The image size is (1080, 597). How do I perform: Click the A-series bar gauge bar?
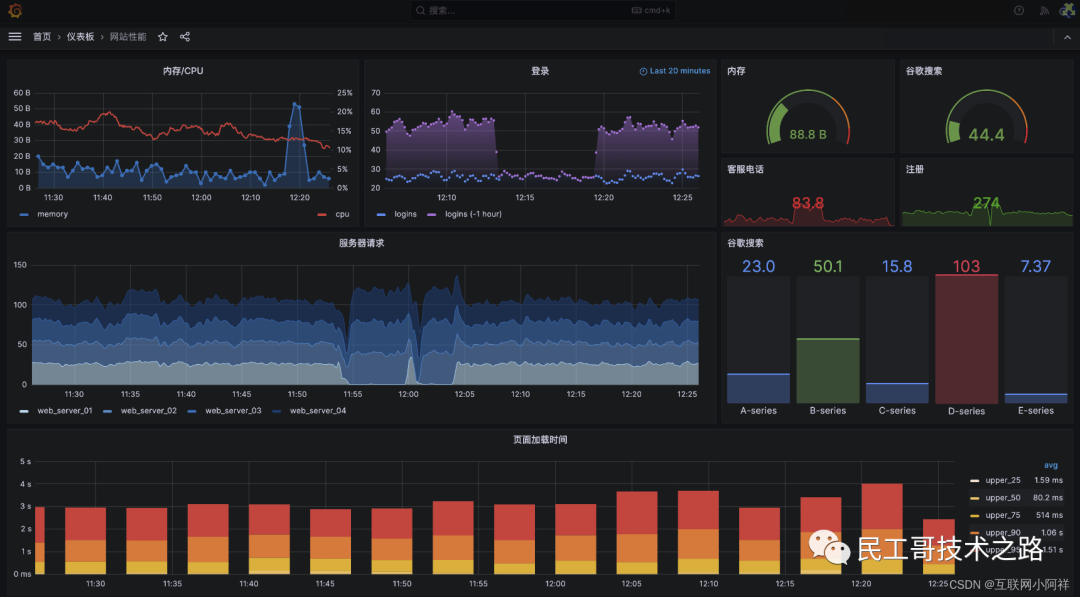pos(758,388)
